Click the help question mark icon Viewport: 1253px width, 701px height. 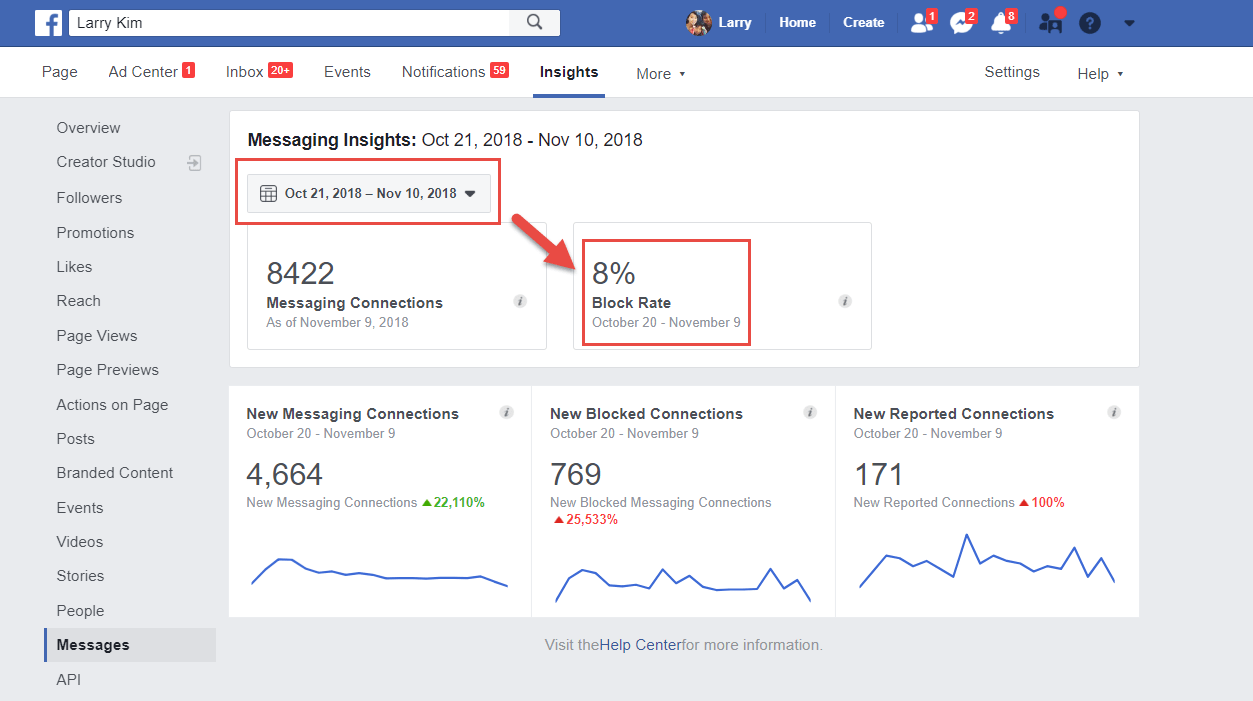1090,22
